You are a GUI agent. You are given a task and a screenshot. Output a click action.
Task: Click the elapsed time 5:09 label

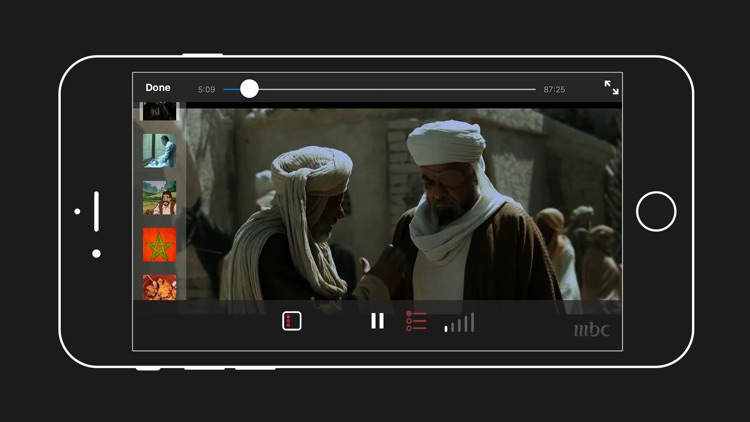207,89
